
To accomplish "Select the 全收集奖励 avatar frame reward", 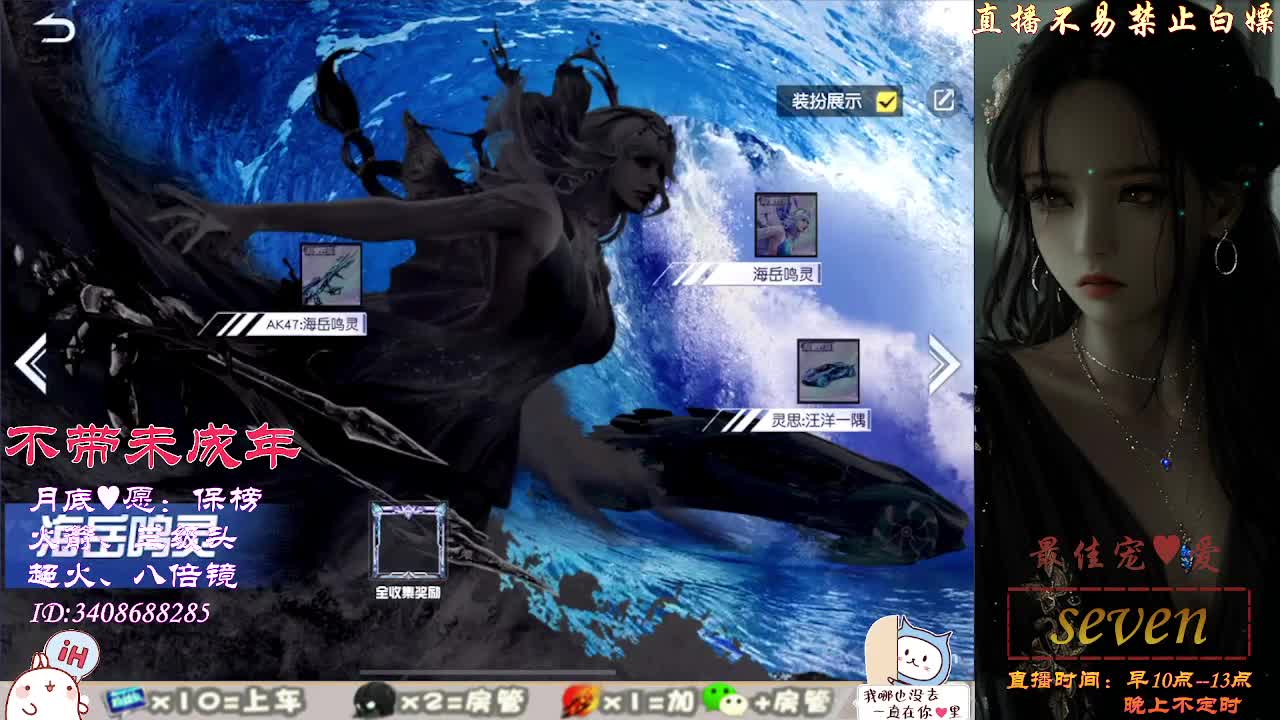I will [408, 541].
